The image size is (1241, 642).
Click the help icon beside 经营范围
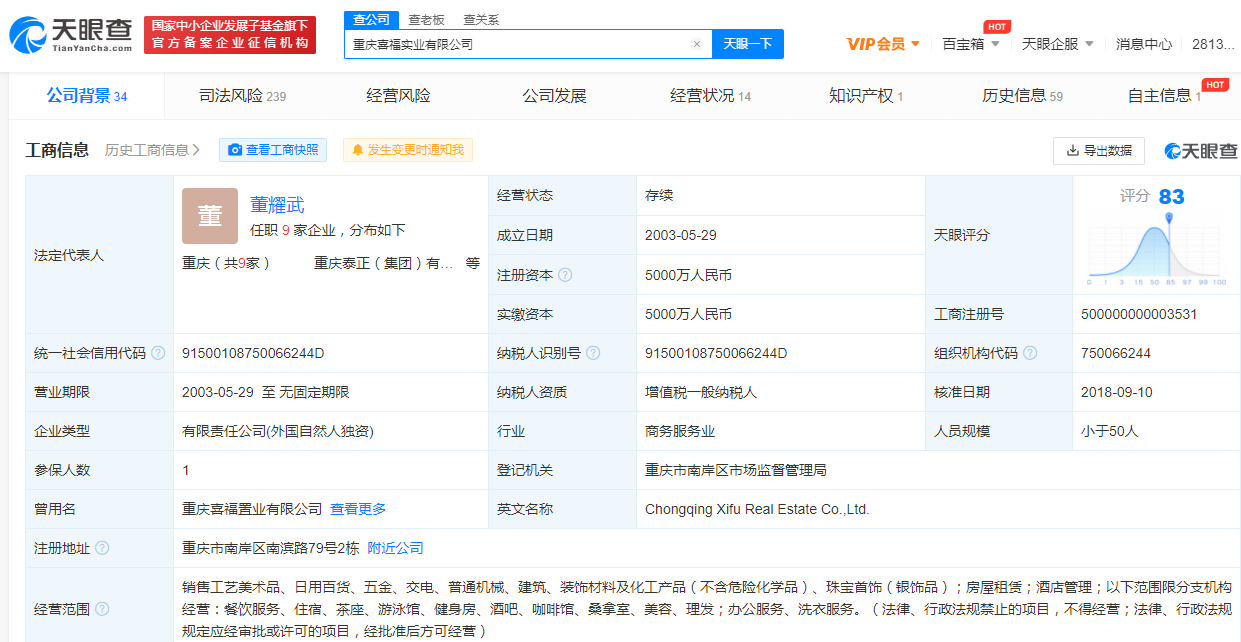click(x=102, y=608)
